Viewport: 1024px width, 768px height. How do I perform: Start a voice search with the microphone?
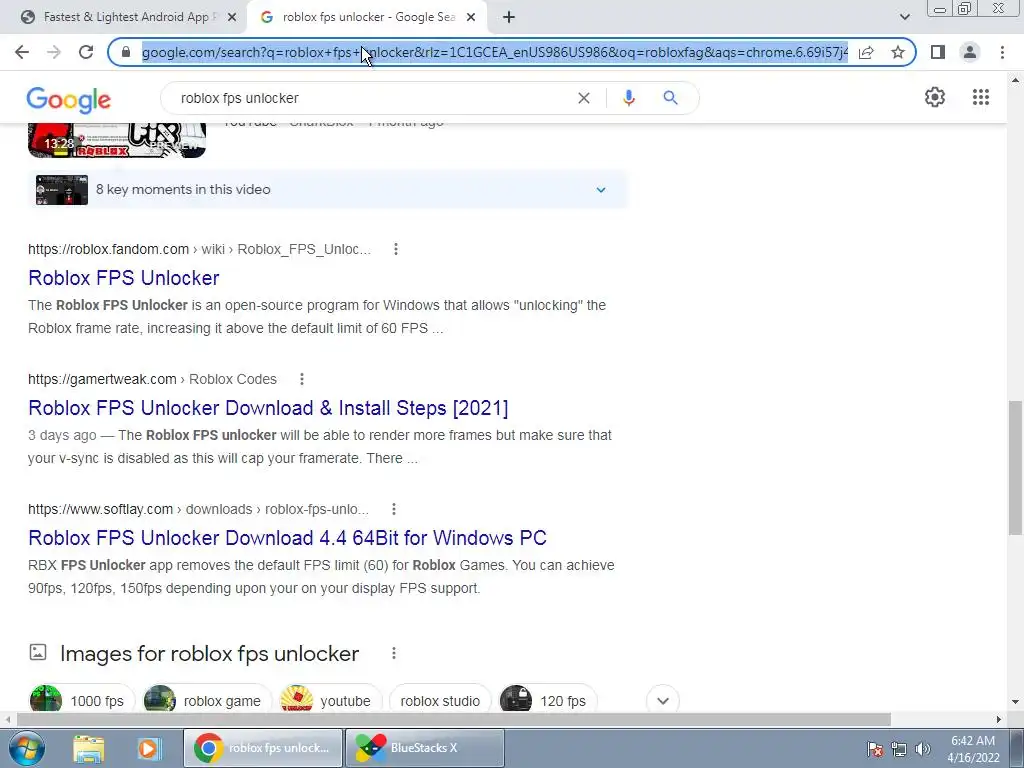tap(628, 98)
